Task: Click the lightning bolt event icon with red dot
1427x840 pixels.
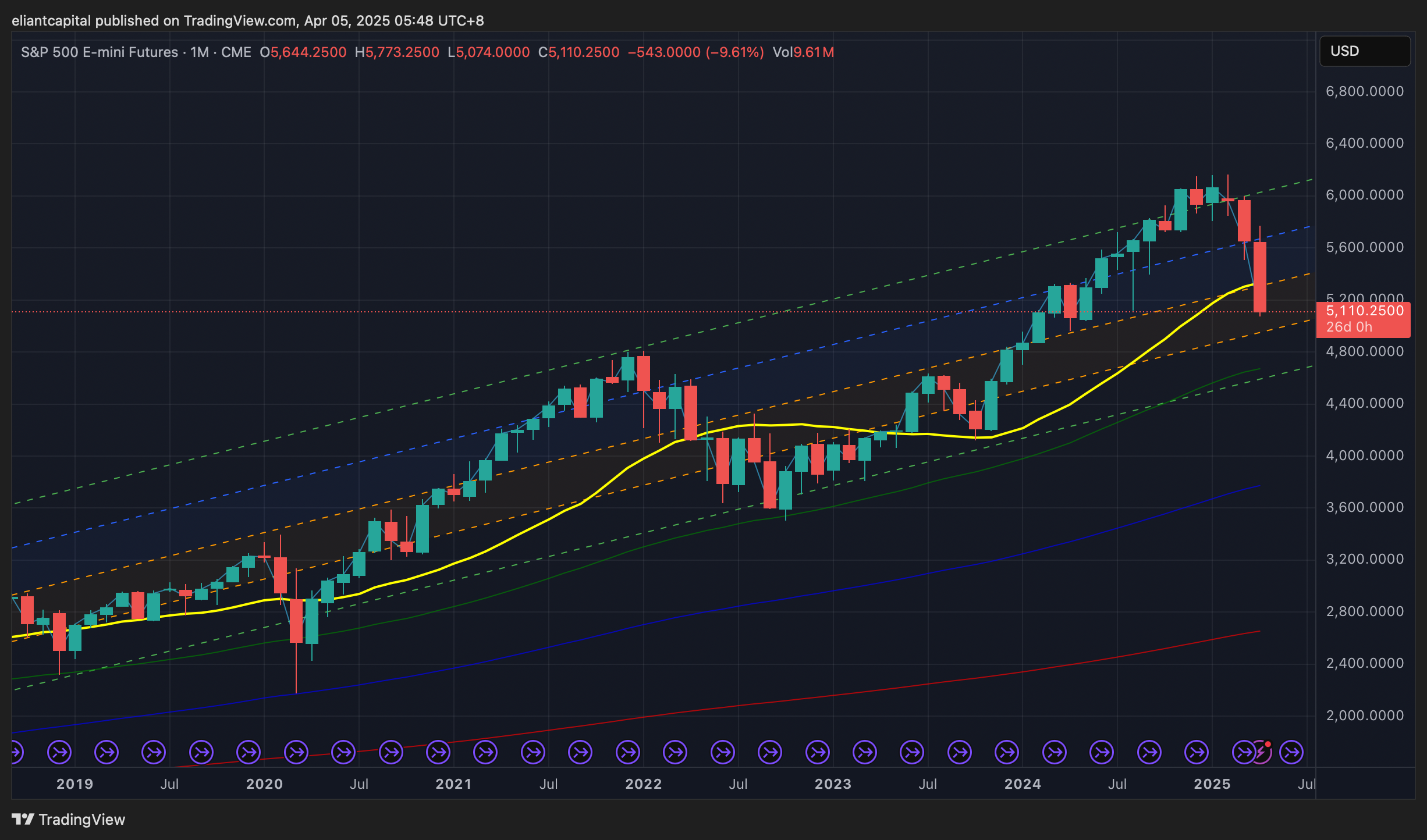Action: [1261, 752]
